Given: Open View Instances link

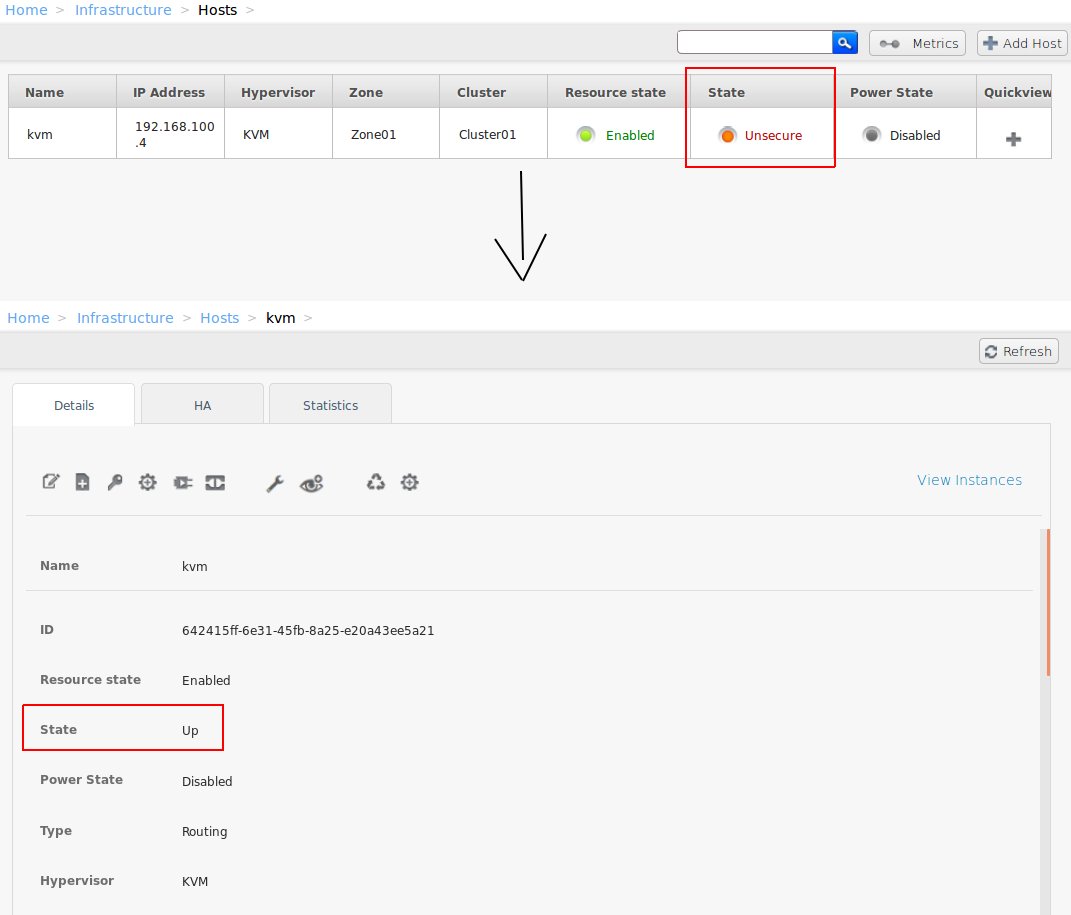Looking at the screenshot, I should pos(968,480).
